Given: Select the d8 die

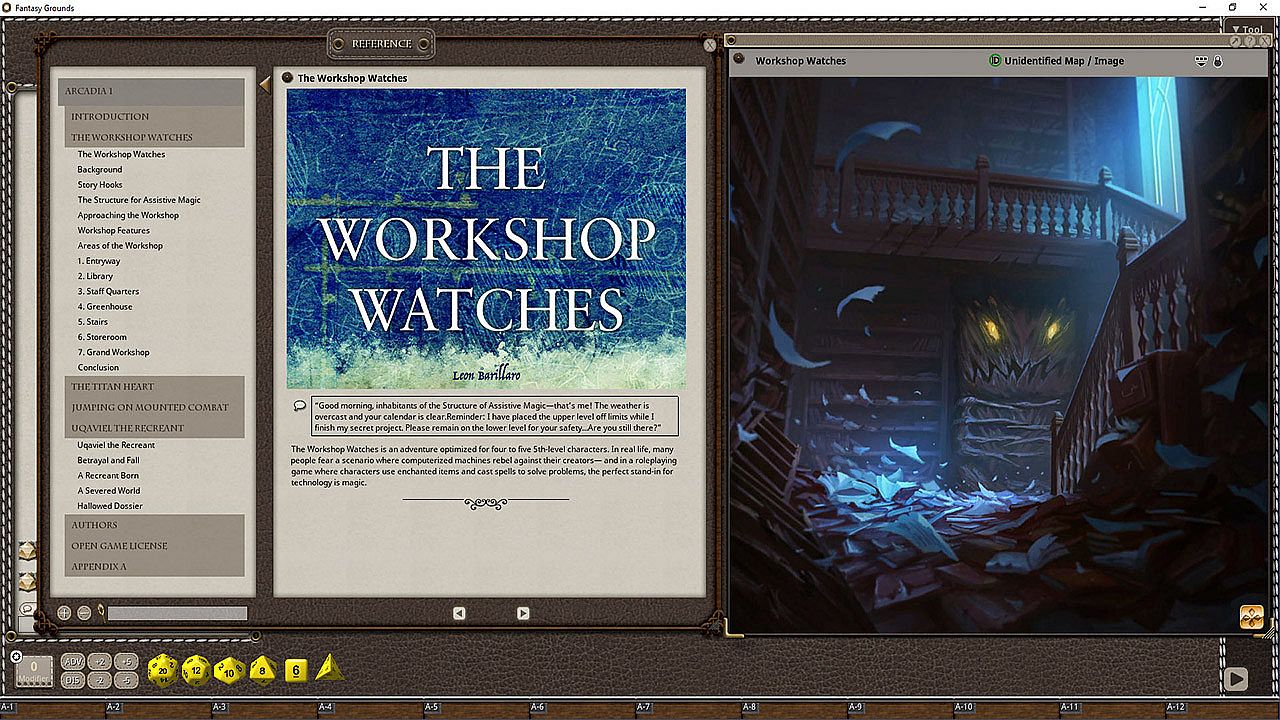Looking at the screenshot, I should 263,669.
